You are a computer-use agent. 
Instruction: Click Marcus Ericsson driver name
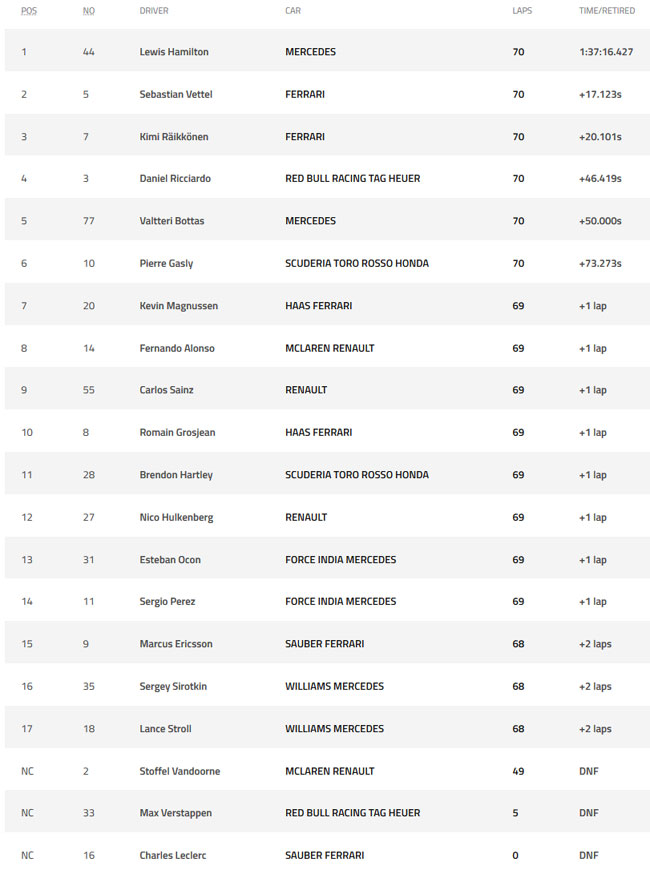(x=176, y=644)
